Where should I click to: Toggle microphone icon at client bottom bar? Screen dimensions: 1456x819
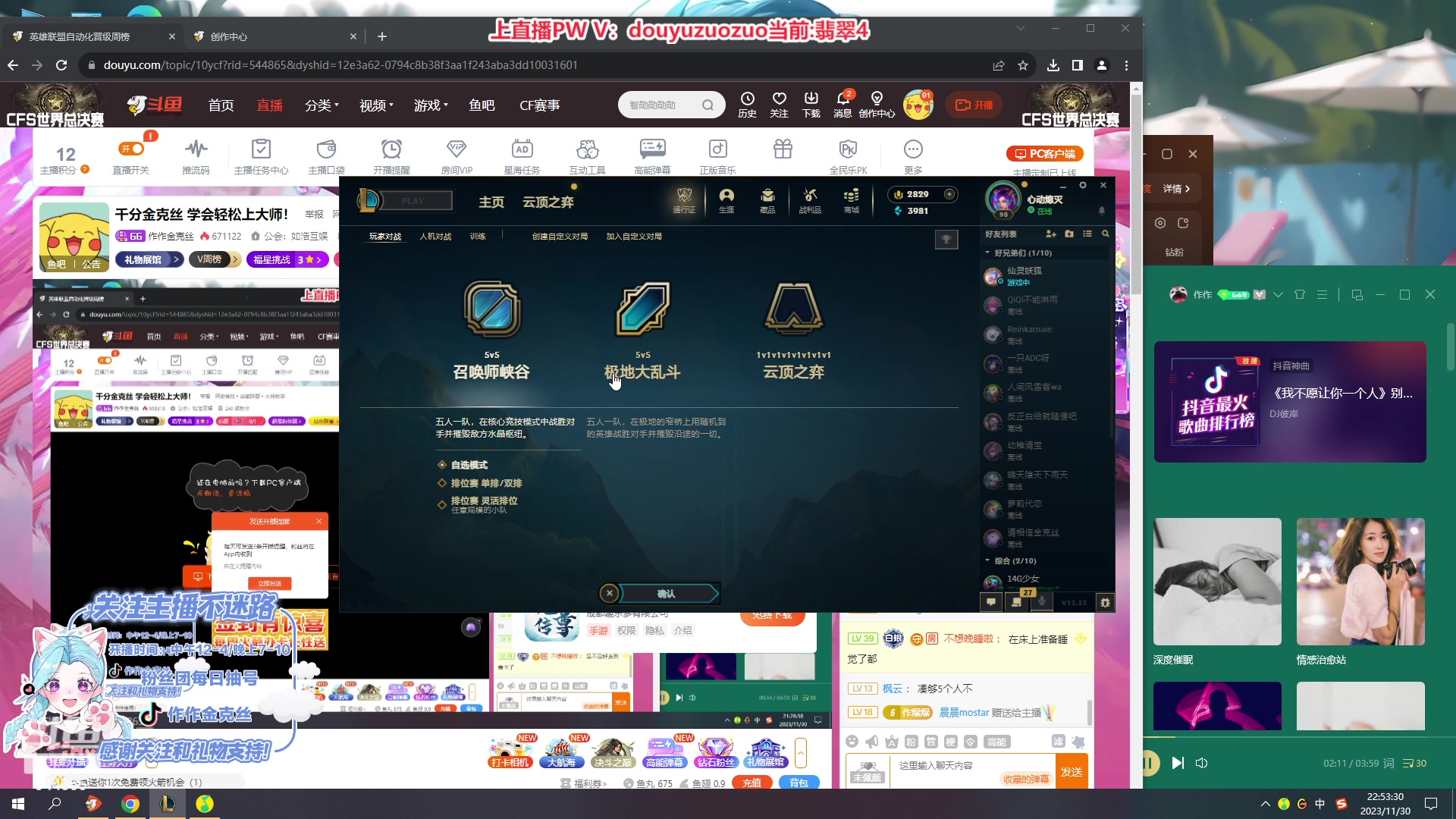(1042, 601)
